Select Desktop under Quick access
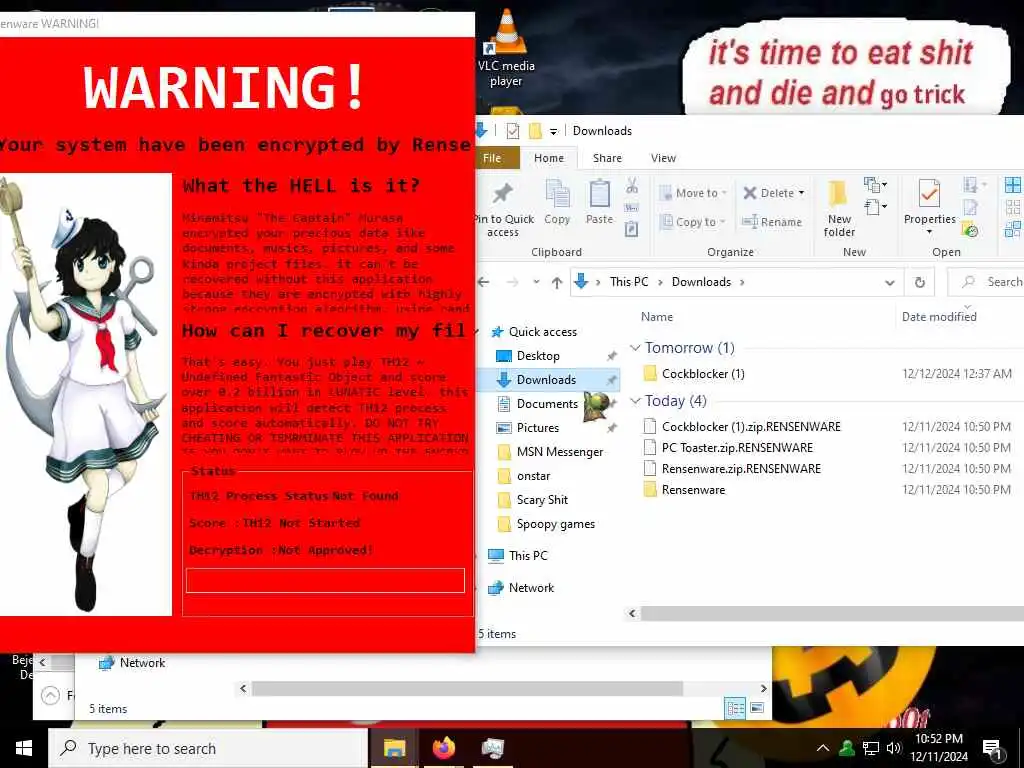1024x768 pixels. point(538,356)
